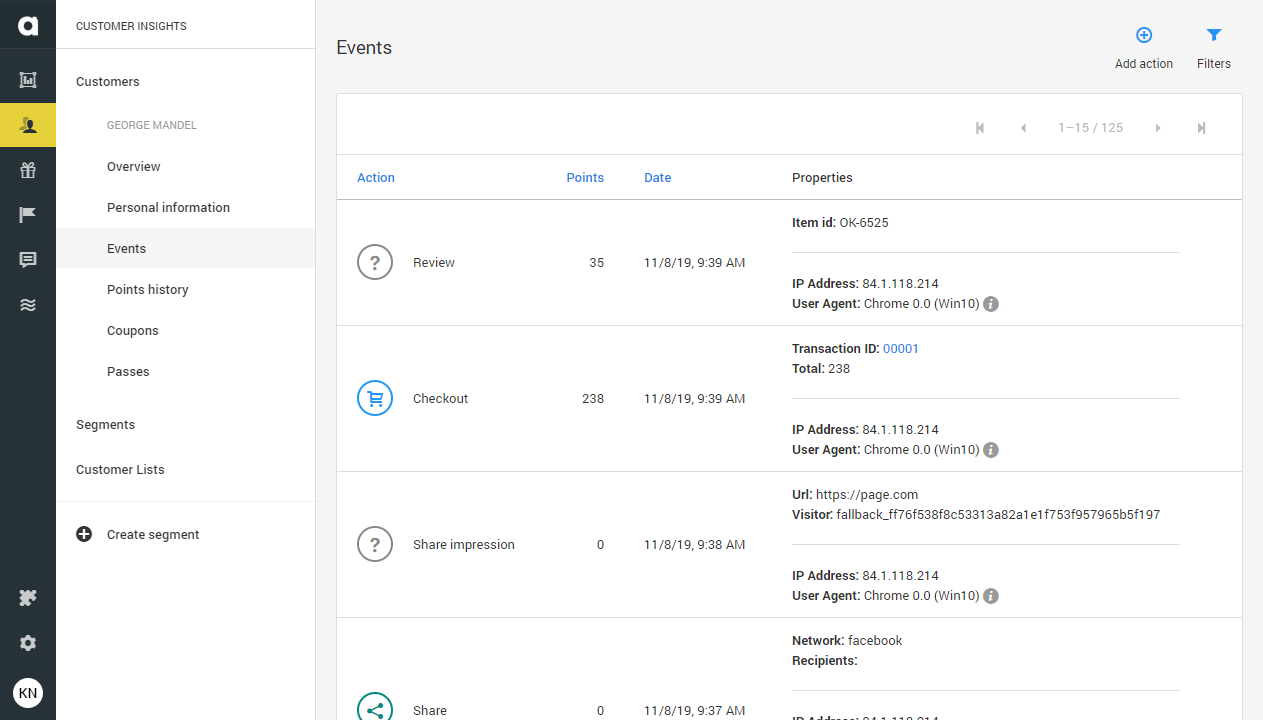Go to first page of events
The width and height of the screenshot is (1263, 720).
pyautogui.click(x=980, y=128)
